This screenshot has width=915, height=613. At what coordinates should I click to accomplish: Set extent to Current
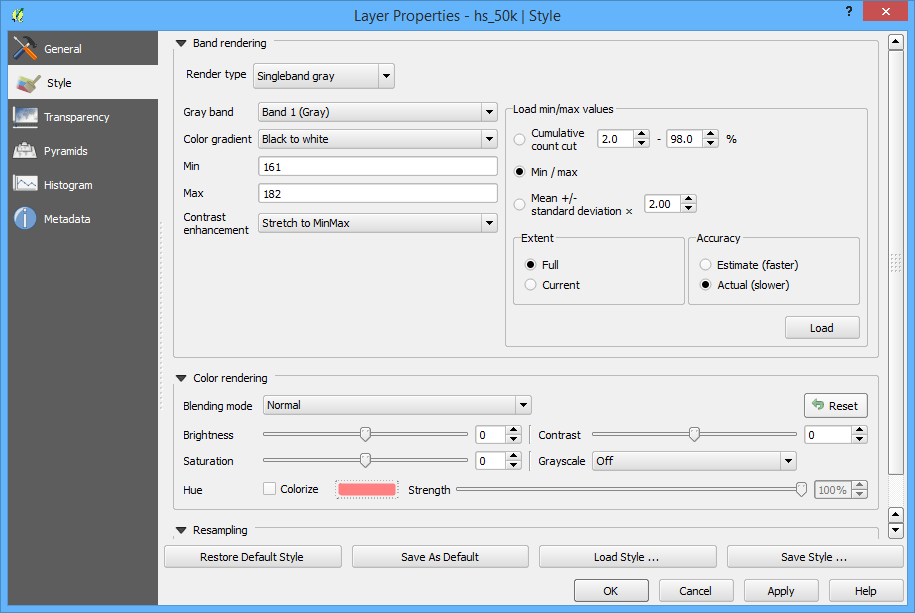coord(530,285)
